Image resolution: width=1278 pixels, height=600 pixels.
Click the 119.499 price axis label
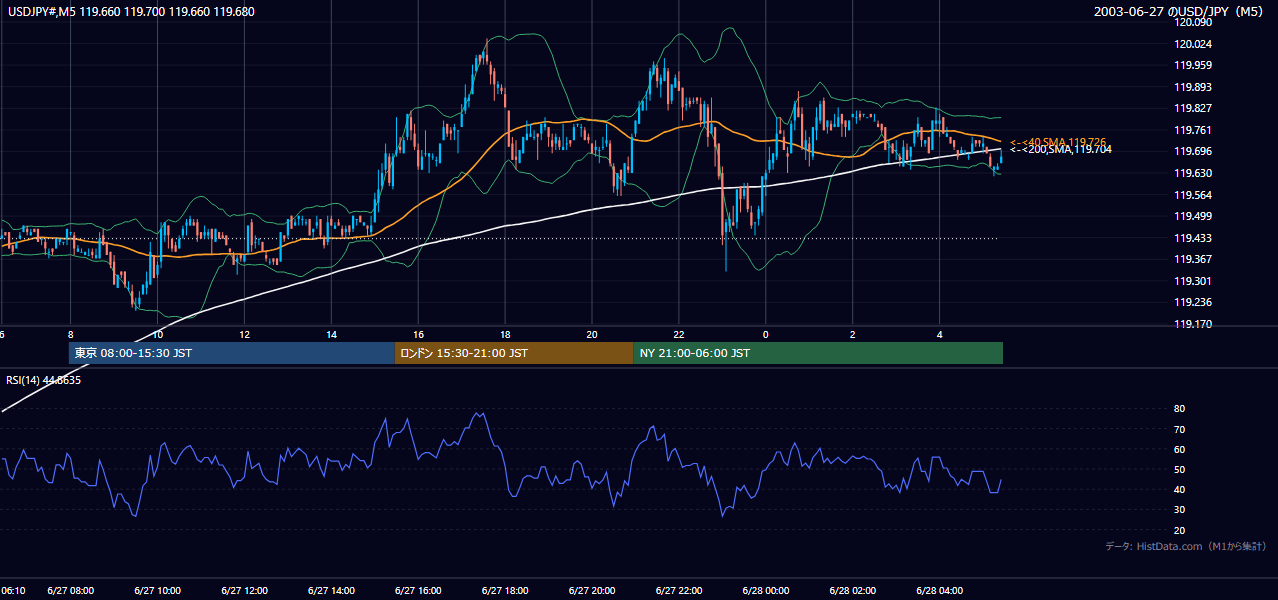(1195, 216)
